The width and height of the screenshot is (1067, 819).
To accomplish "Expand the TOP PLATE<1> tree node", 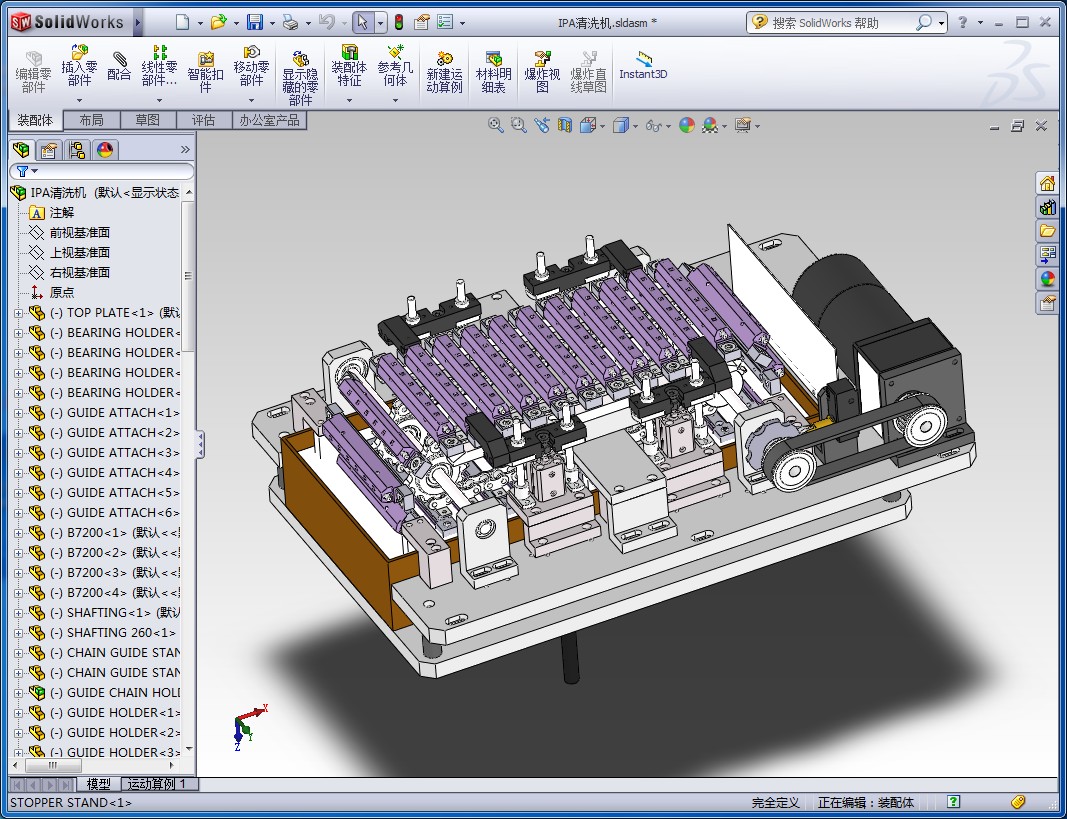I will [18, 313].
